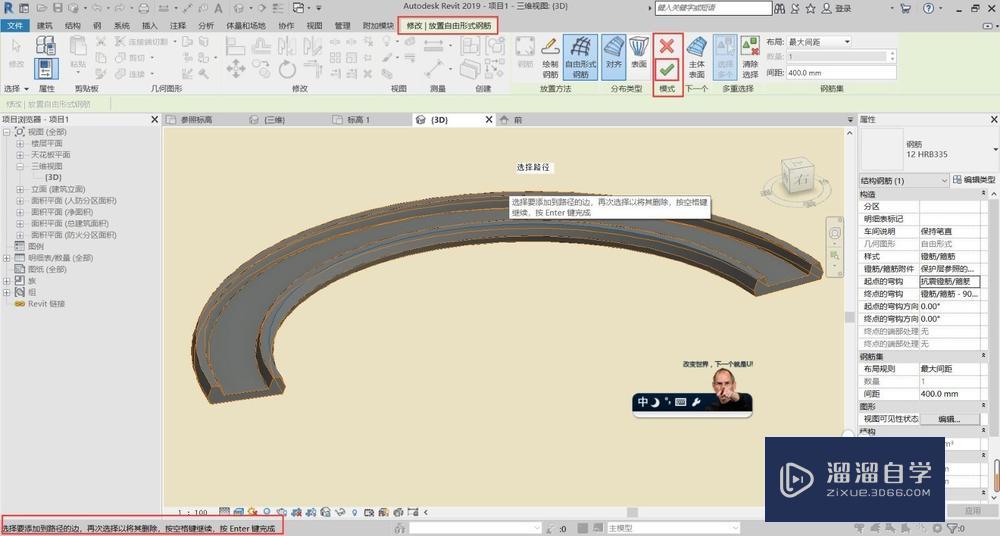Image resolution: width=1000 pixels, height=536 pixels.
Task: Switch to the 结构 ribbon tab
Action: tap(73, 26)
